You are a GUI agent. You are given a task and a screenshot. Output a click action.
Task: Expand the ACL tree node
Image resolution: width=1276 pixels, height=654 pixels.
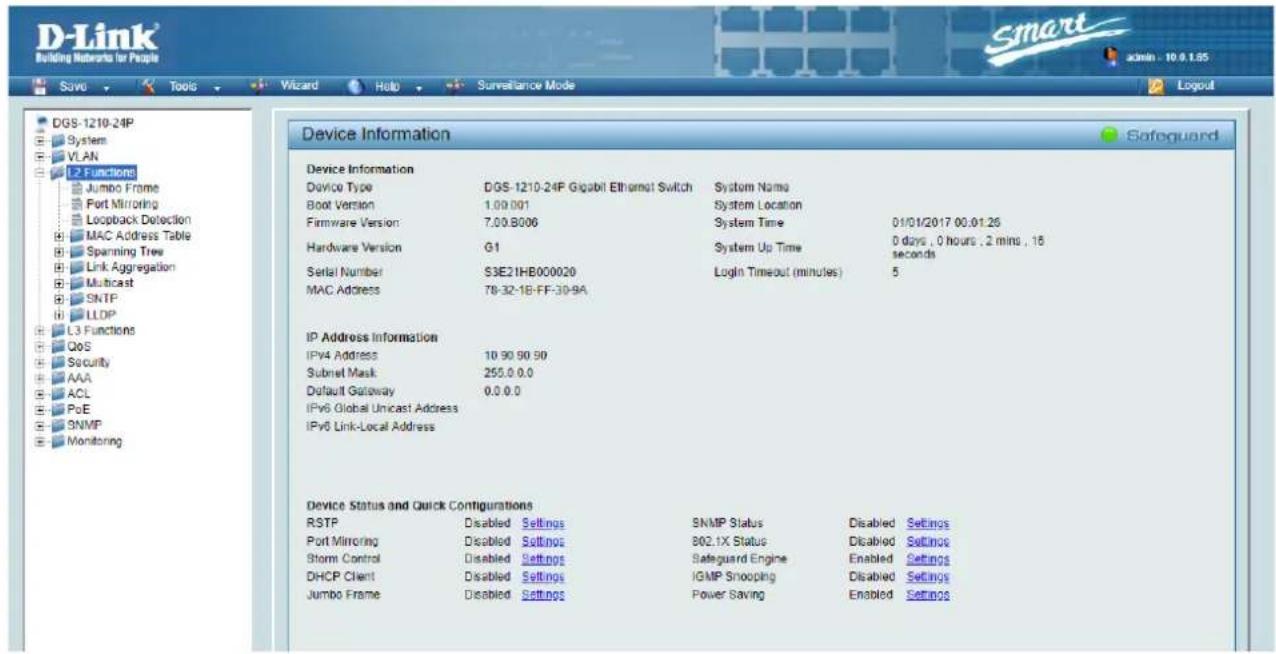tap(41, 394)
